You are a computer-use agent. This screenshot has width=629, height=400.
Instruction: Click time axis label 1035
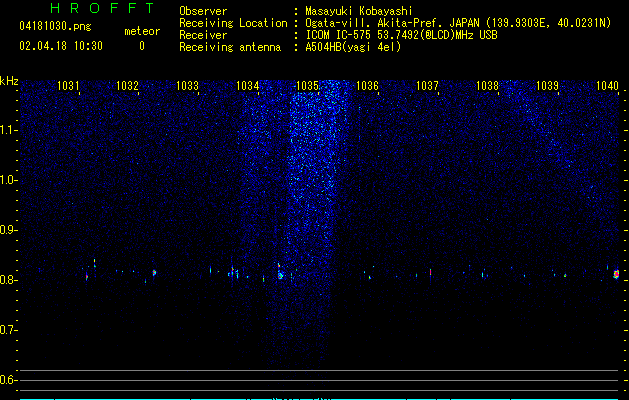point(307,85)
